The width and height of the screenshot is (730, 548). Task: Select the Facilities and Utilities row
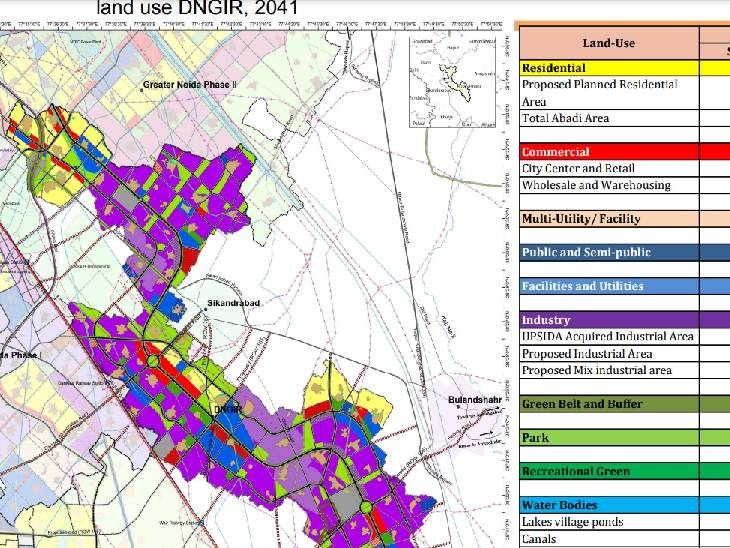[x=608, y=286]
